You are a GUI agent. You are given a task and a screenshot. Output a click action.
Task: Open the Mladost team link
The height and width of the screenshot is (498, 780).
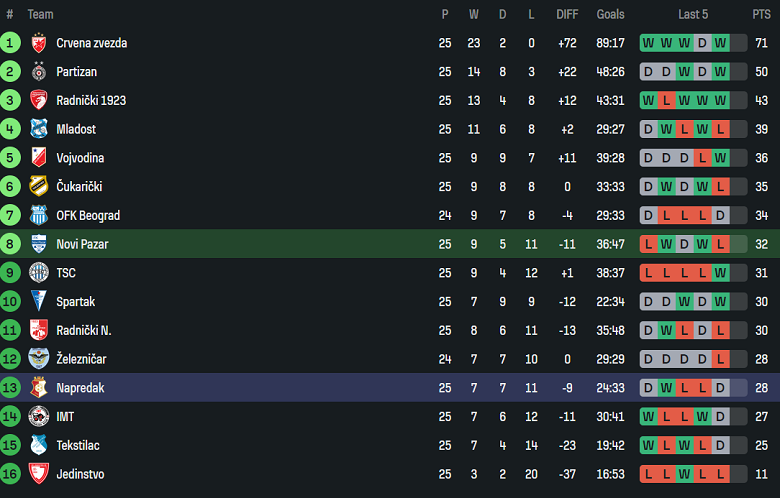point(76,129)
